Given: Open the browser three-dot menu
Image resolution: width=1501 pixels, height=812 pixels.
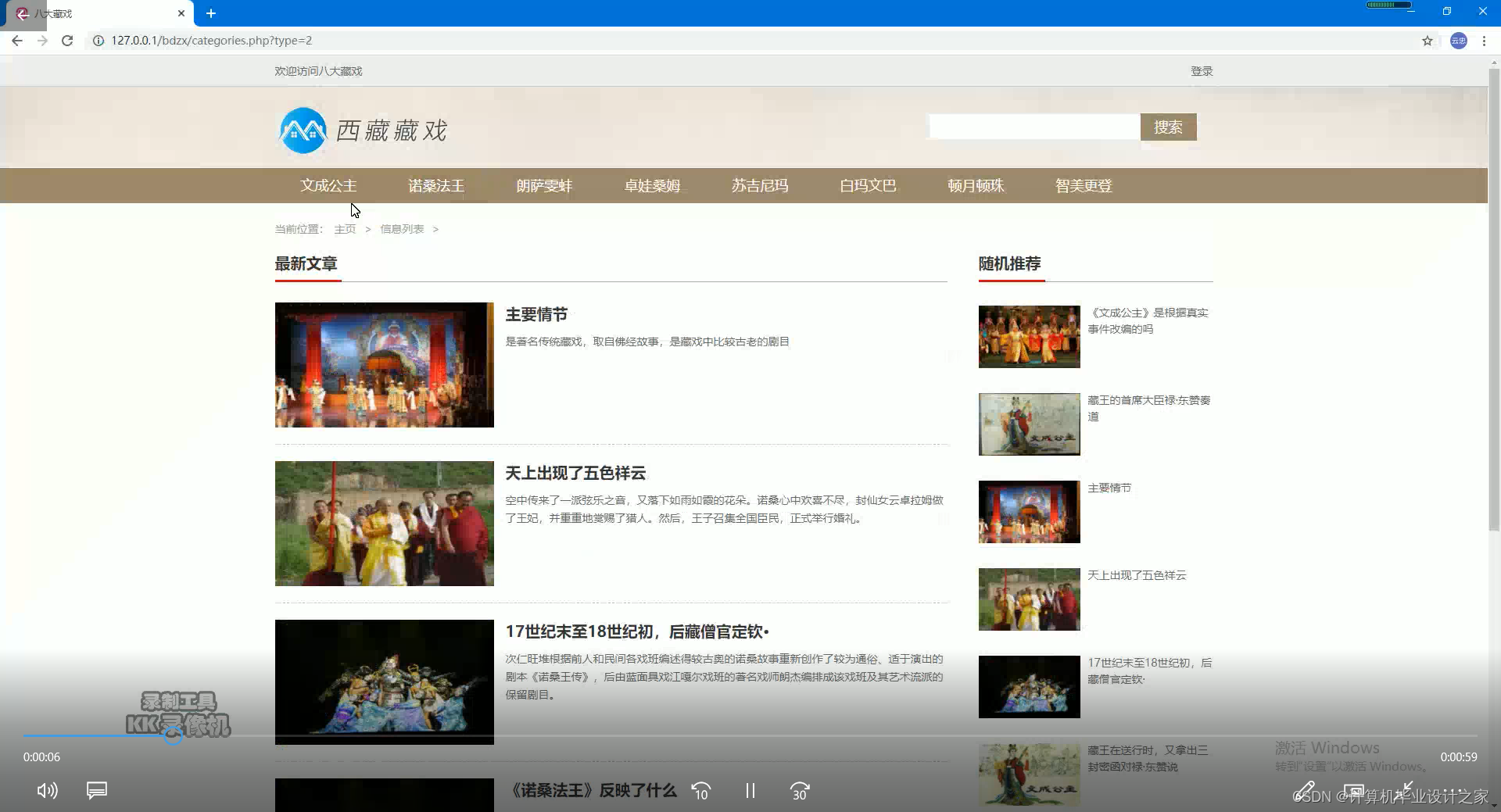Looking at the screenshot, I should (x=1484, y=41).
